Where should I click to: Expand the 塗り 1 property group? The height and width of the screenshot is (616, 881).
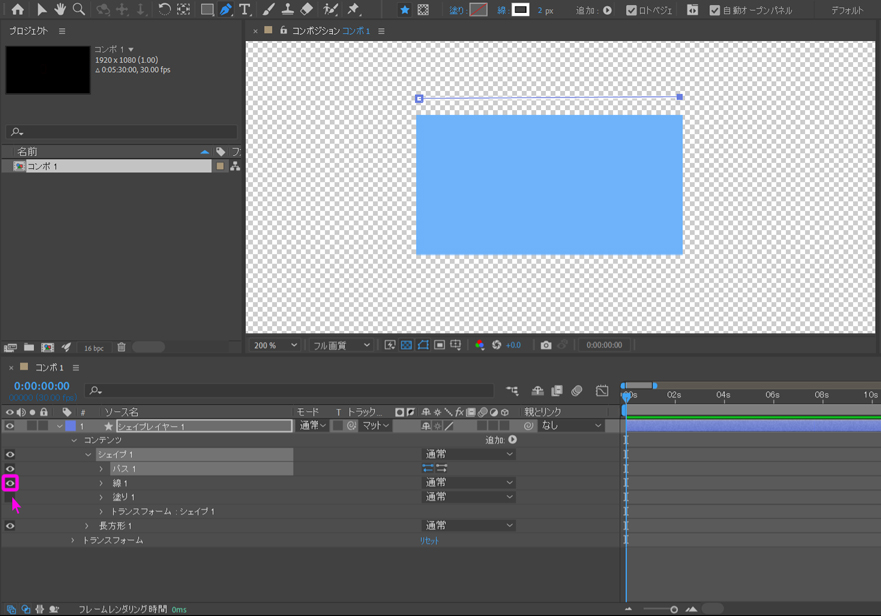coord(101,497)
